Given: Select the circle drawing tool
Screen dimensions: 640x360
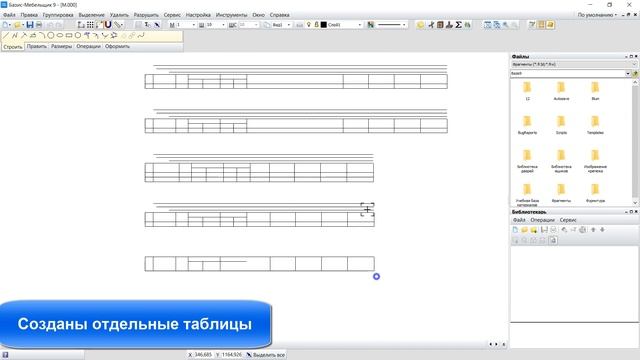Looking at the screenshot, I should click(51, 36).
